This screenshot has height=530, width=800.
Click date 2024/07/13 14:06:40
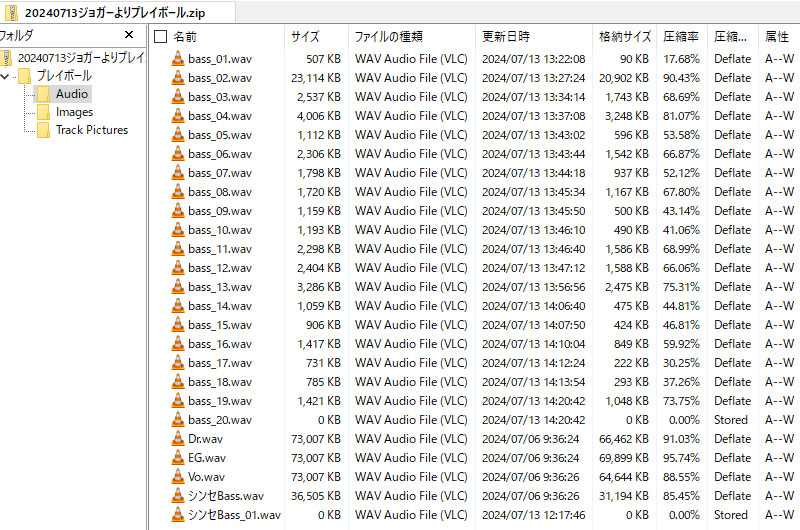(534, 306)
